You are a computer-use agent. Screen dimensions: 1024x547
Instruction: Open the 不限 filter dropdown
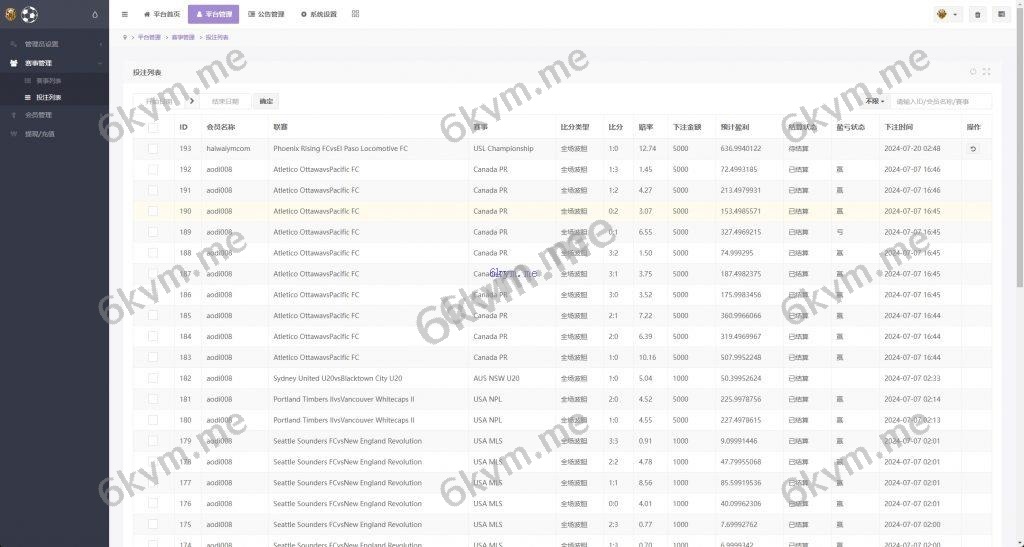coord(874,101)
